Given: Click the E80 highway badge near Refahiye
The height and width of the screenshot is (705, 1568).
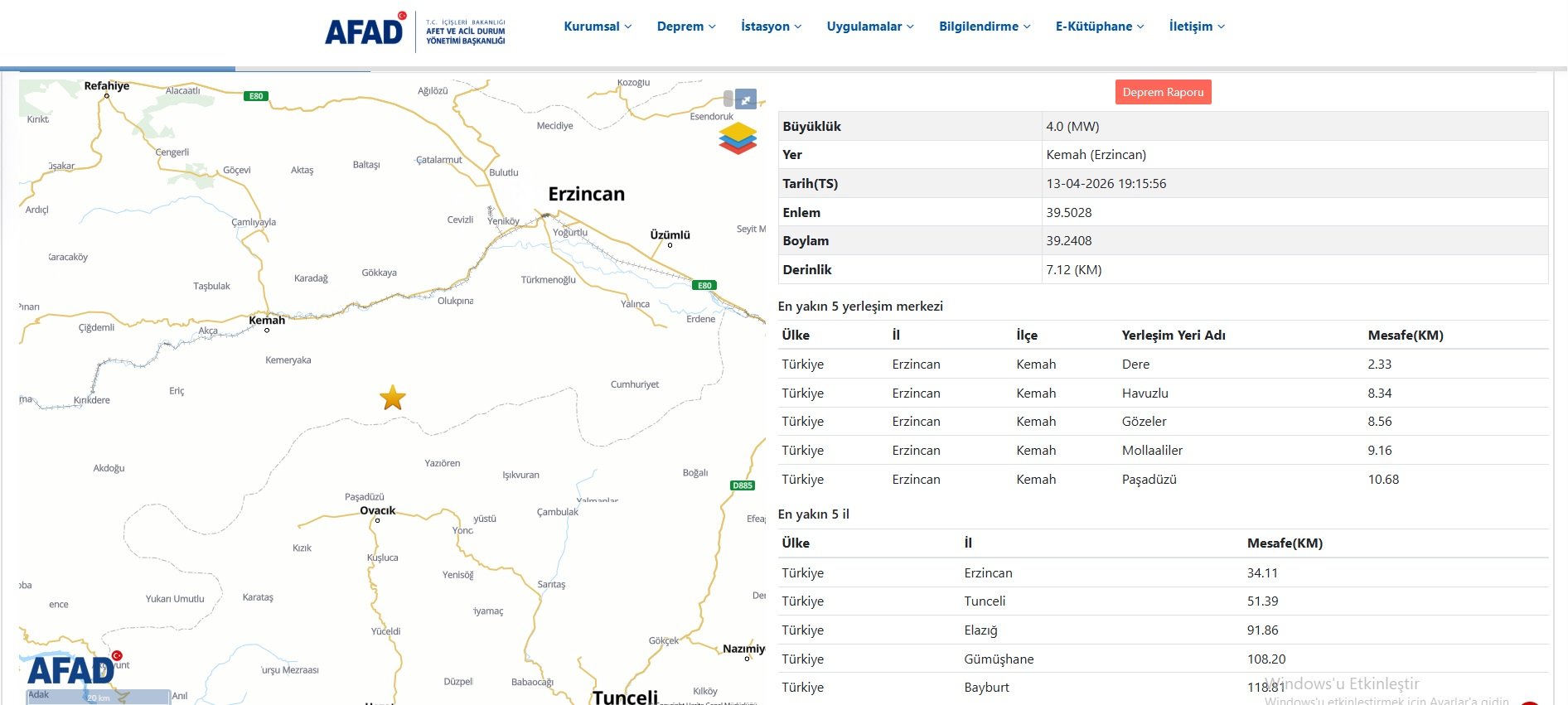Looking at the screenshot, I should [256, 96].
